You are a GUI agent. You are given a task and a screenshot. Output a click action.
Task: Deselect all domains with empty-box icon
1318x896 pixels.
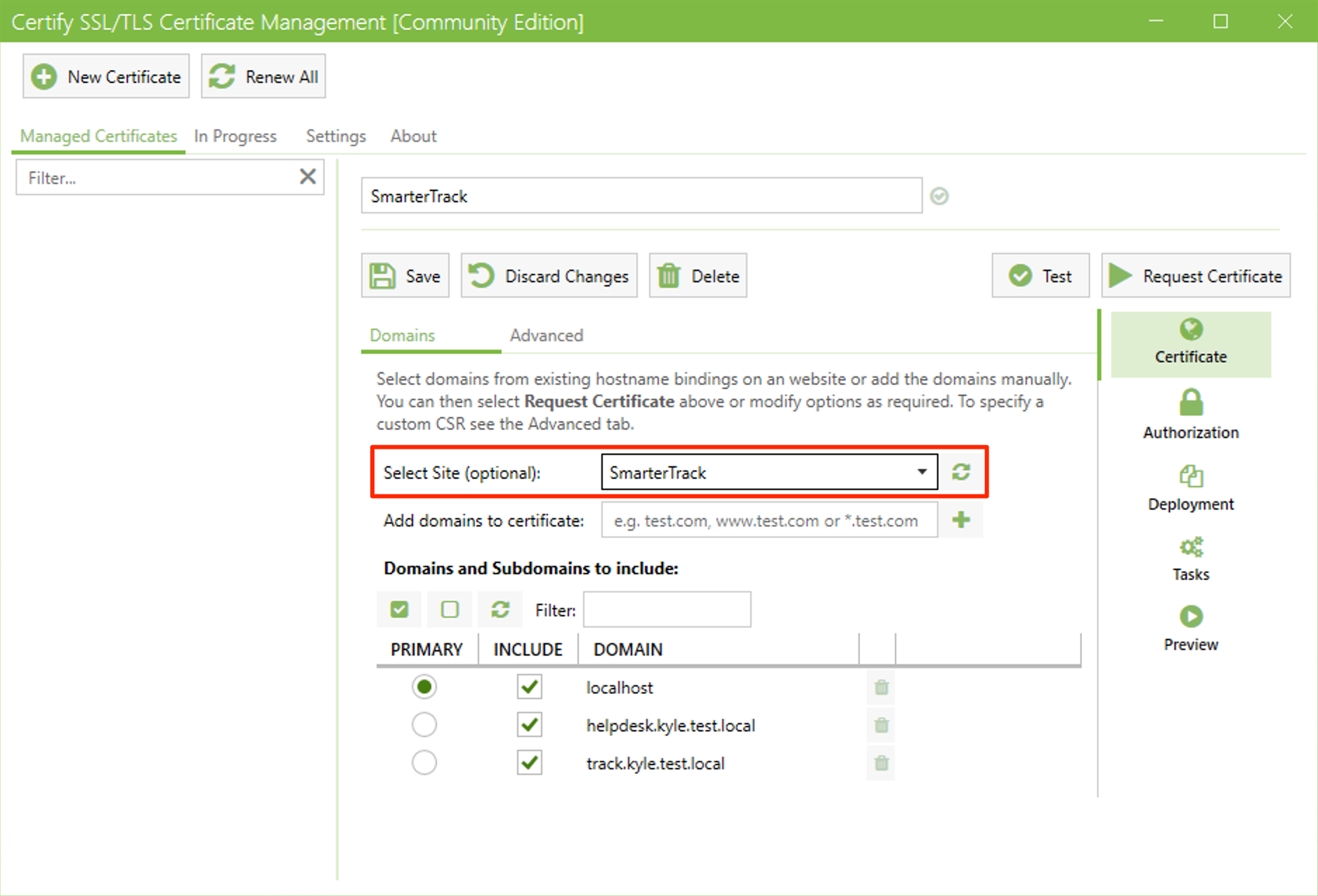450,609
